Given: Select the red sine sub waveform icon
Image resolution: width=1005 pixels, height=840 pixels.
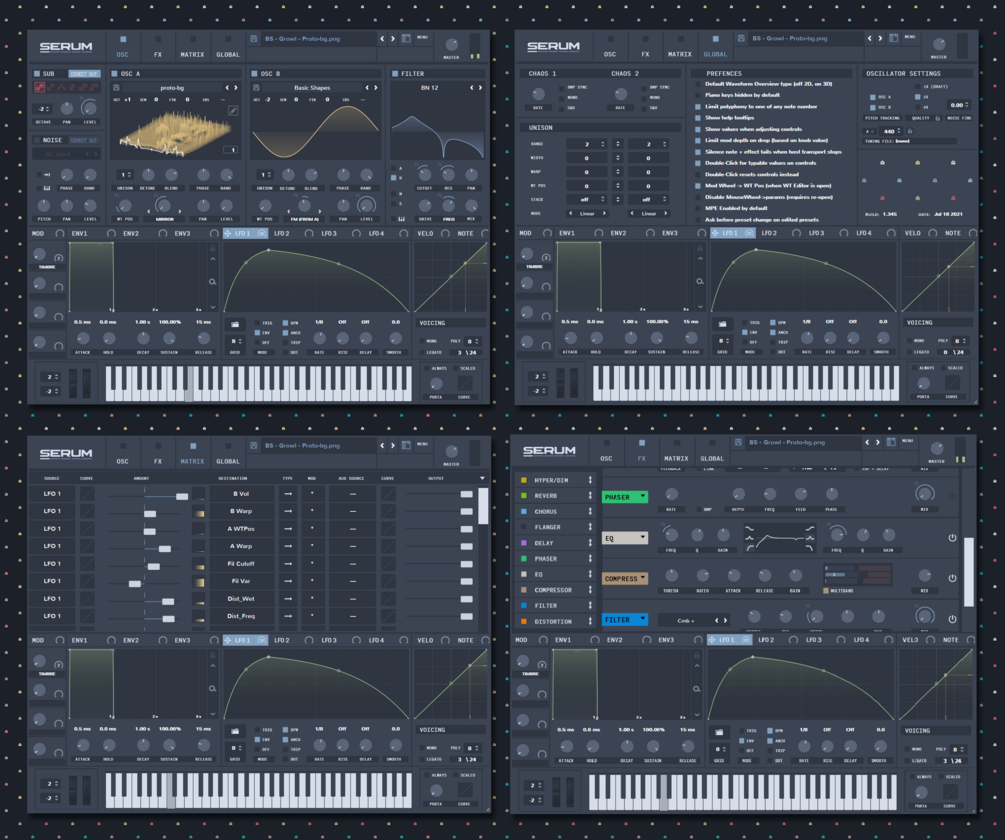Looking at the screenshot, I should click(40, 87).
